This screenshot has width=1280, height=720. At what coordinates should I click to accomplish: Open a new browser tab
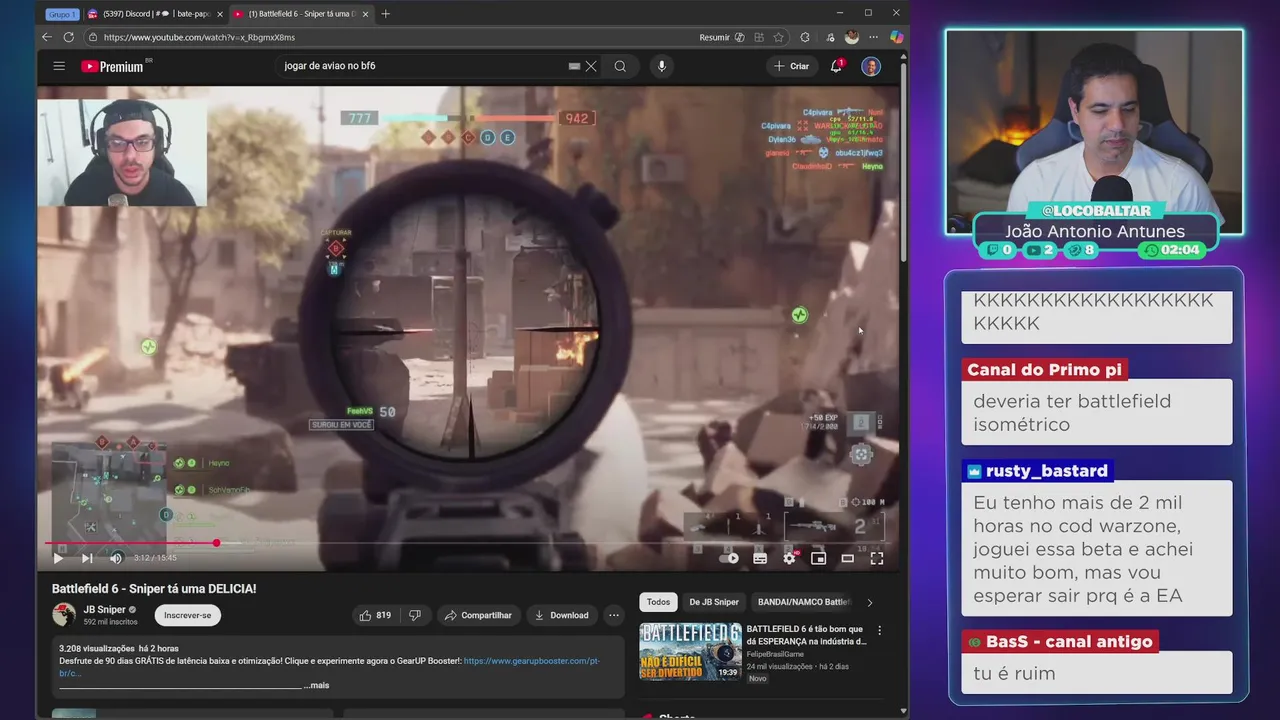click(386, 14)
